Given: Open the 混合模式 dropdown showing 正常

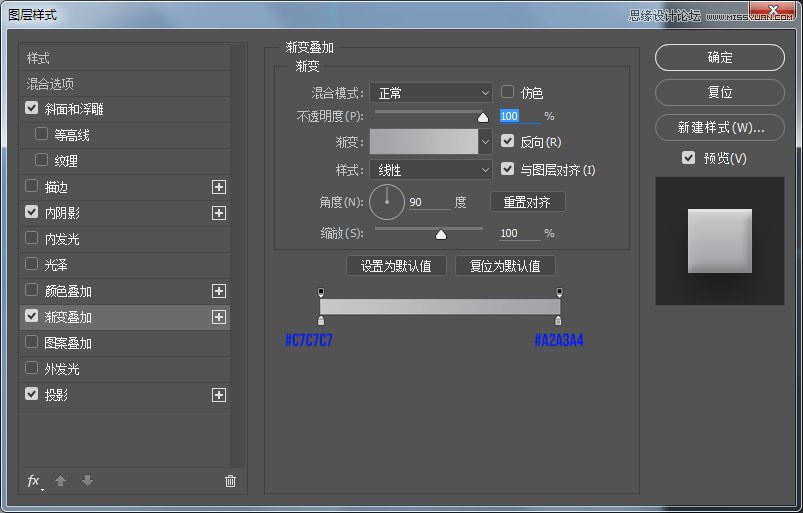Looking at the screenshot, I should 431,93.
